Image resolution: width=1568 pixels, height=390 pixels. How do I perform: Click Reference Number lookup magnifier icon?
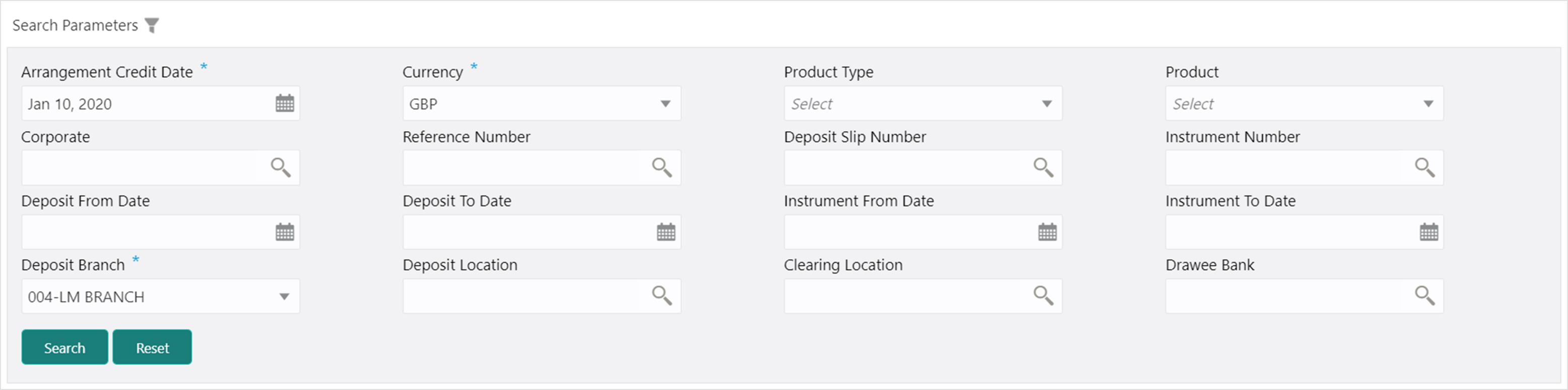point(662,167)
